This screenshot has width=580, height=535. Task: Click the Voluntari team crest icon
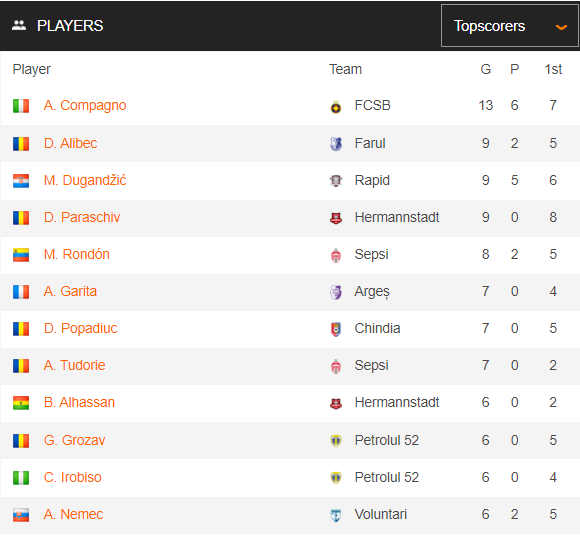point(336,515)
